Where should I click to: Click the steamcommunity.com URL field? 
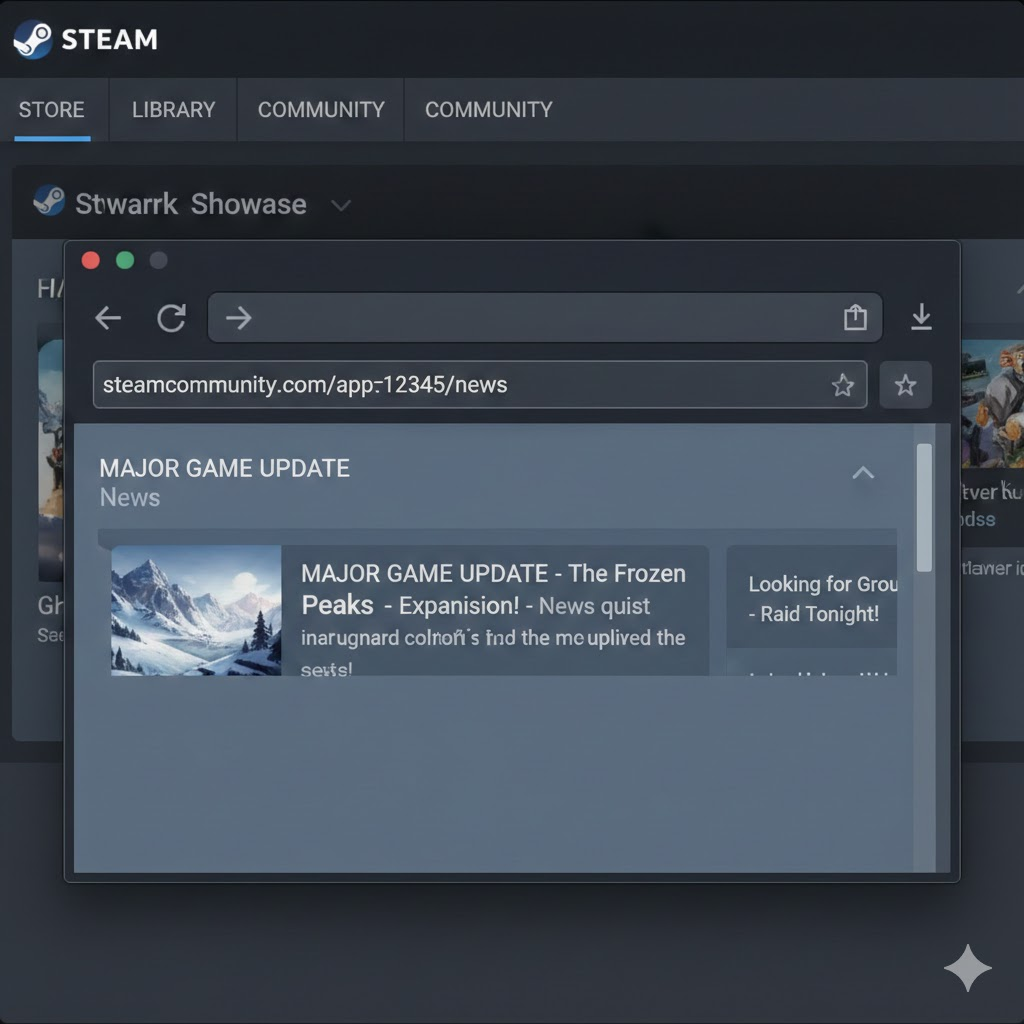[x=460, y=385]
